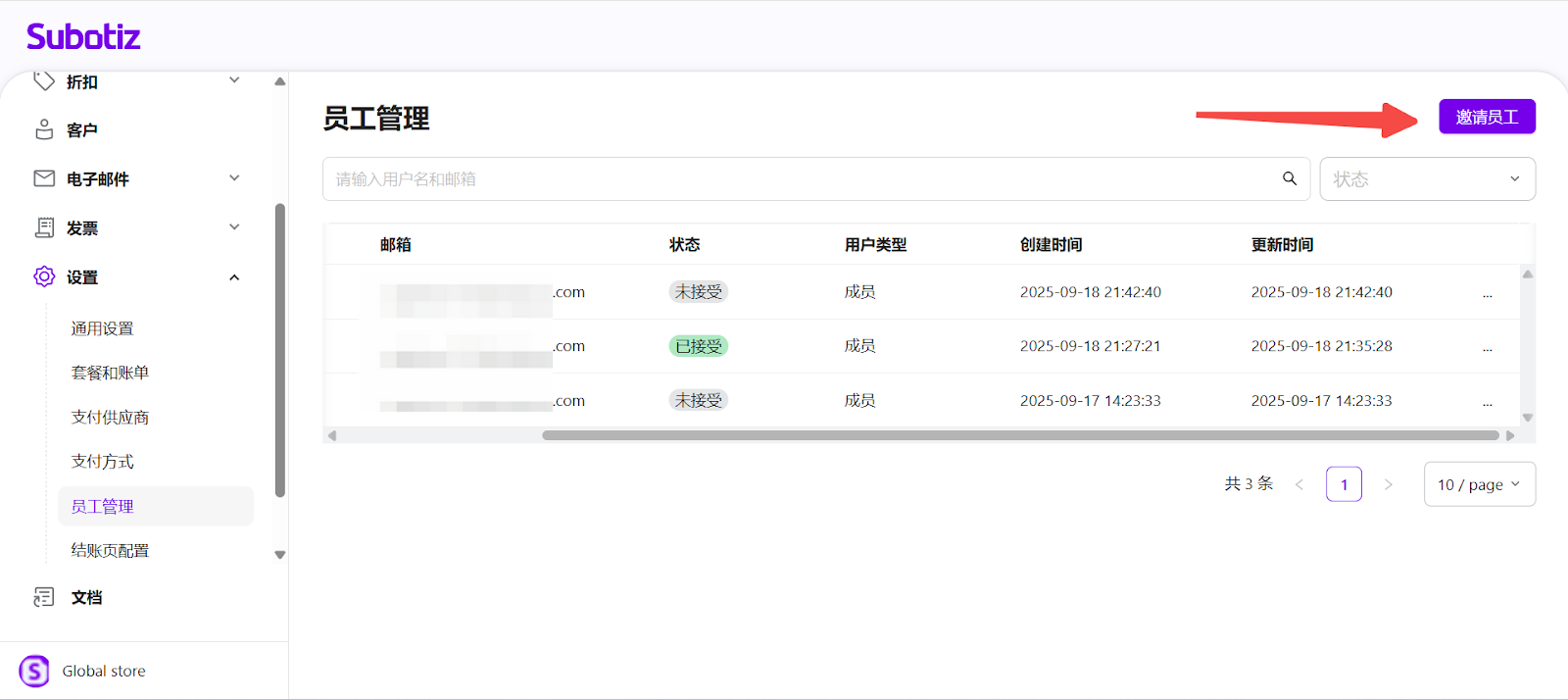Click the Global store logo icon
Image resolution: width=1568 pixels, height=700 pixels.
coord(34,671)
